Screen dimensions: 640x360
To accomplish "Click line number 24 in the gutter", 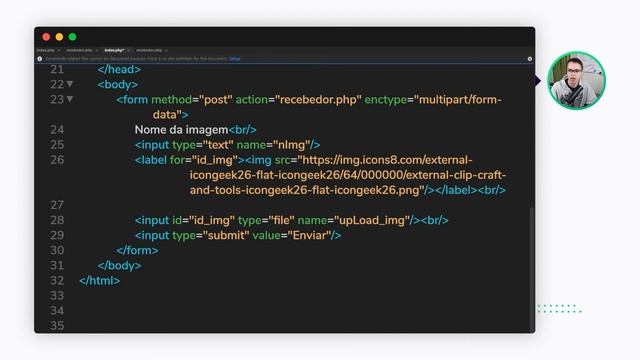I will [57, 130].
